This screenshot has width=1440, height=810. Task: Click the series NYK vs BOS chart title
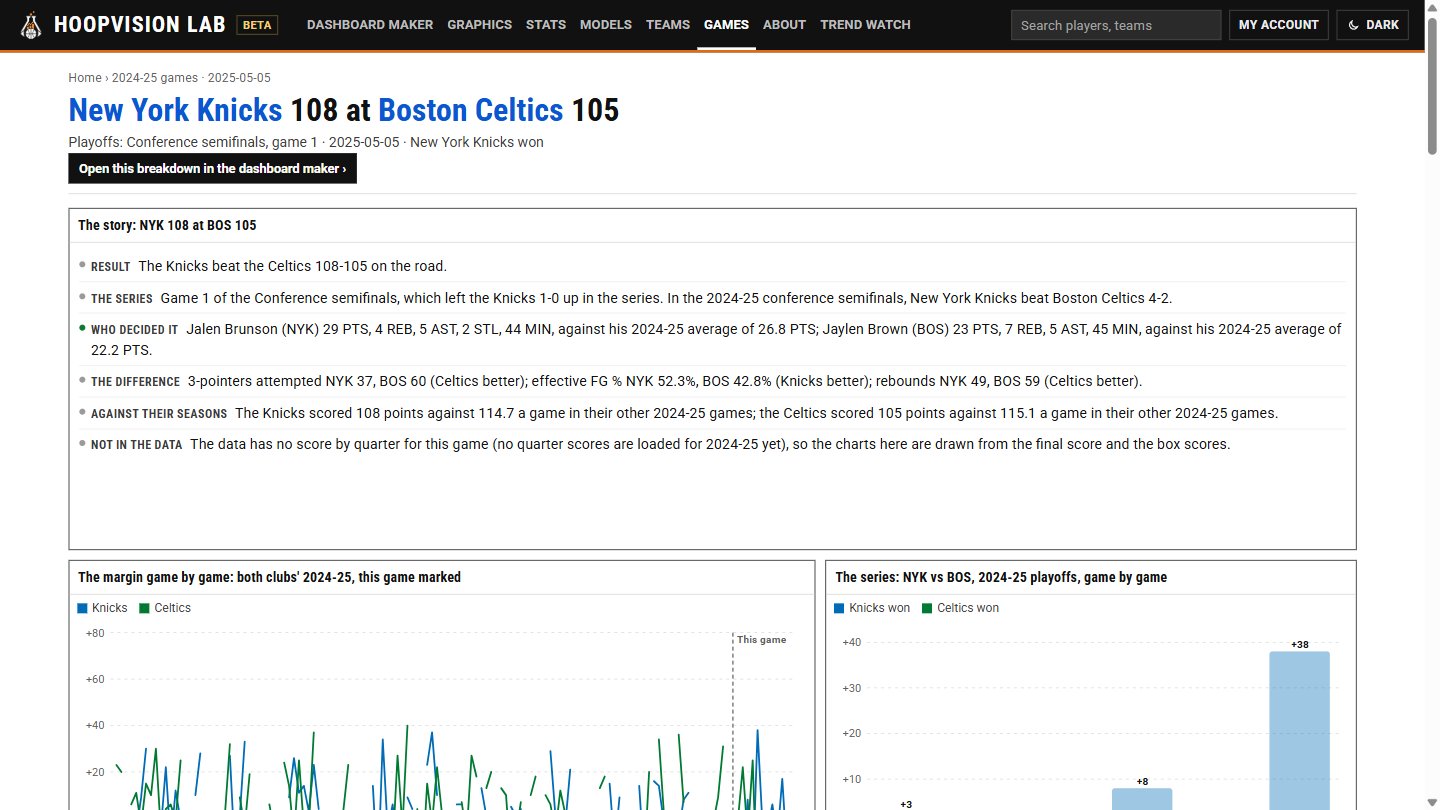(x=1001, y=577)
